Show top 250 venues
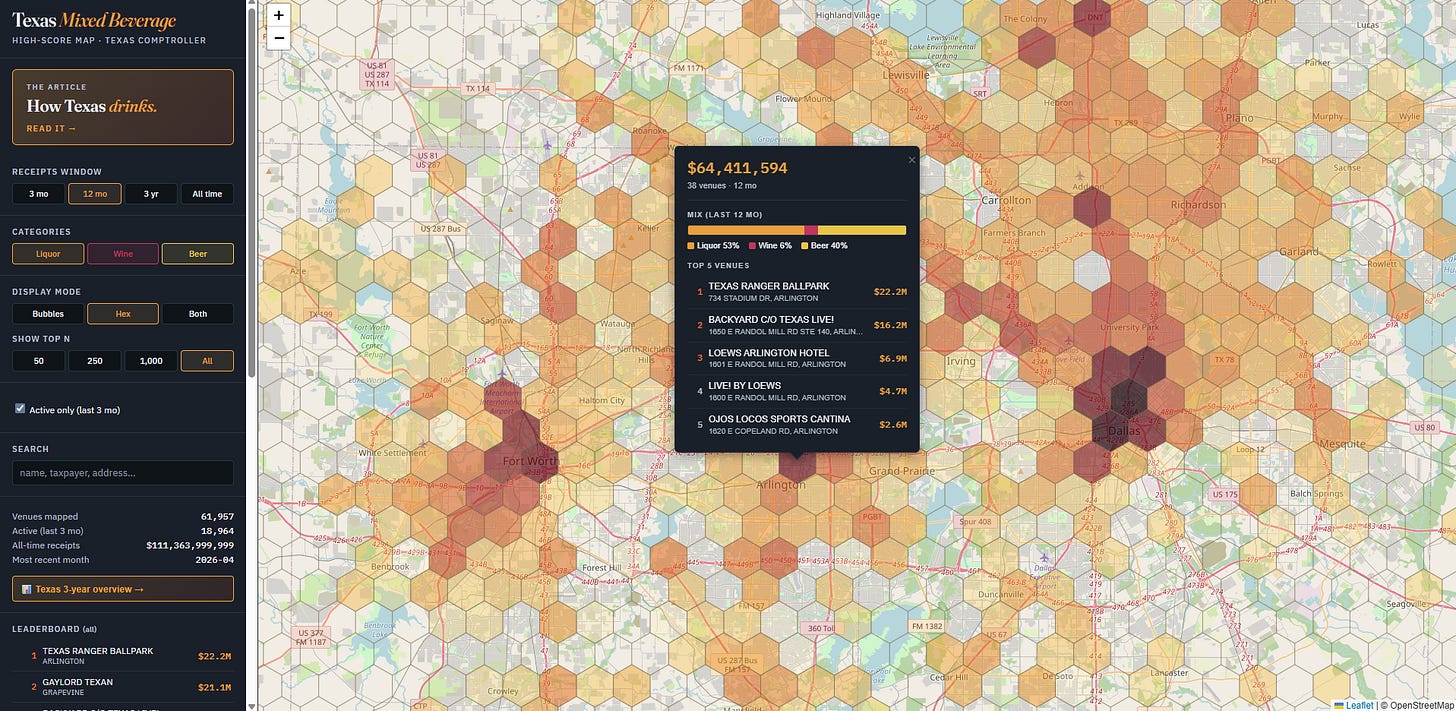1456x711 pixels. pos(95,361)
